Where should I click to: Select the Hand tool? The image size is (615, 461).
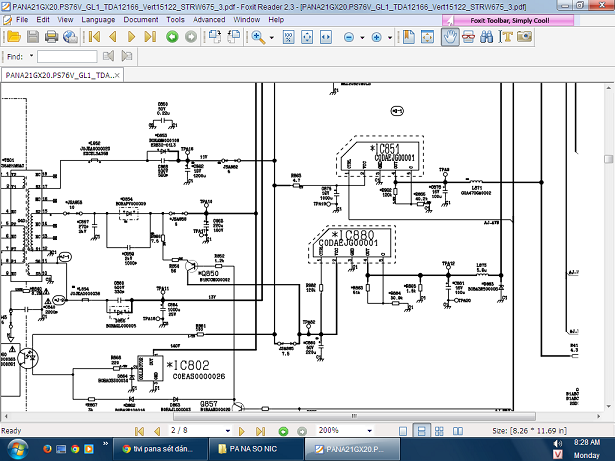point(450,36)
